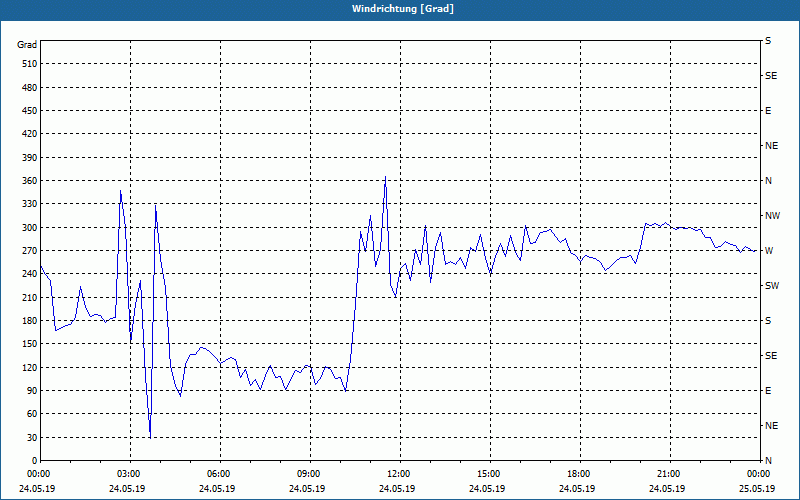Viewport: 800px width, 500px height.
Task: Click the 21:00 time label
Action: click(666, 474)
